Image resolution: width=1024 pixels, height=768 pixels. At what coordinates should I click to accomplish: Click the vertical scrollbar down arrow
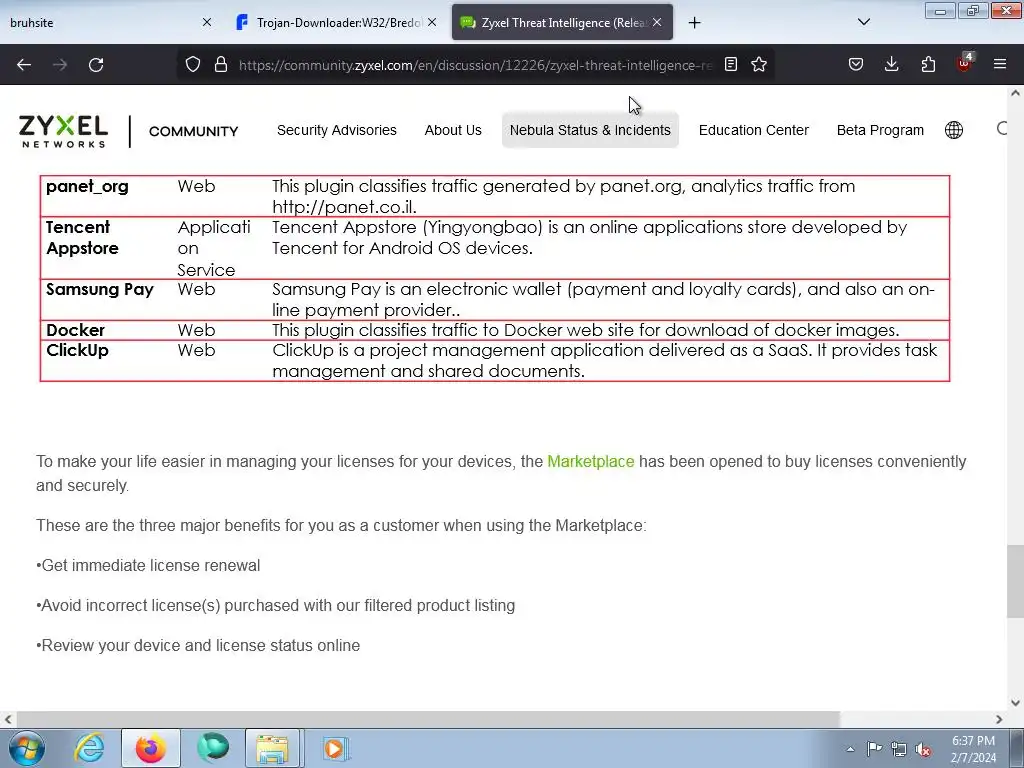tap(1015, 703)
